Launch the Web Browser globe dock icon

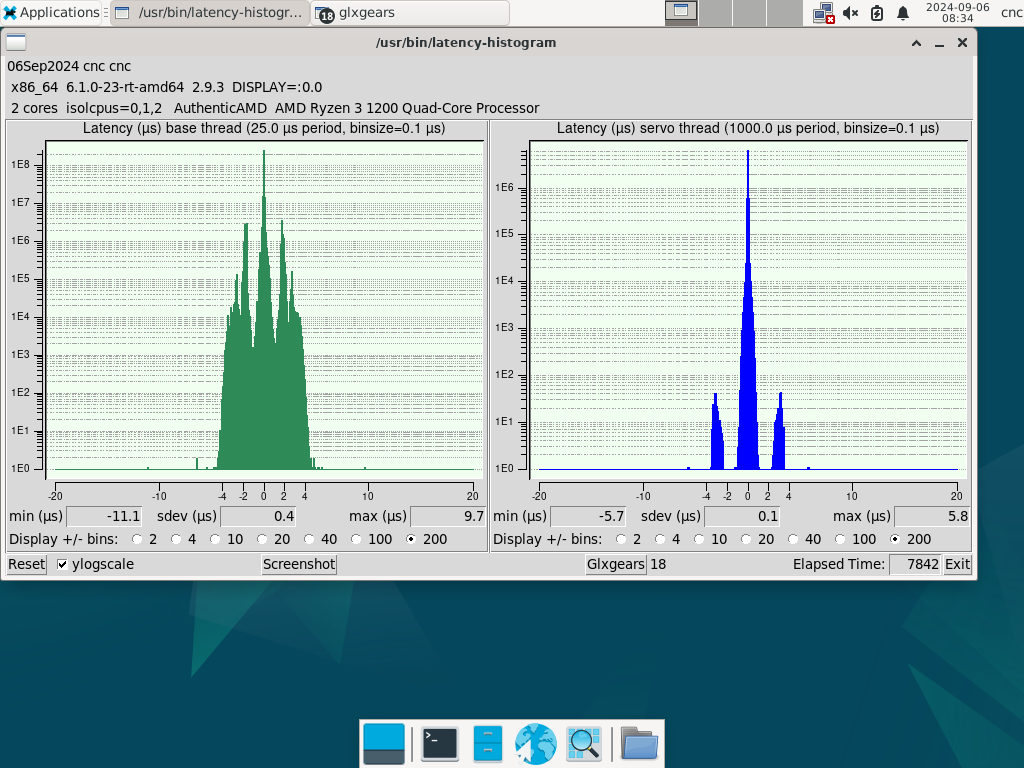(x=536, y=744)
